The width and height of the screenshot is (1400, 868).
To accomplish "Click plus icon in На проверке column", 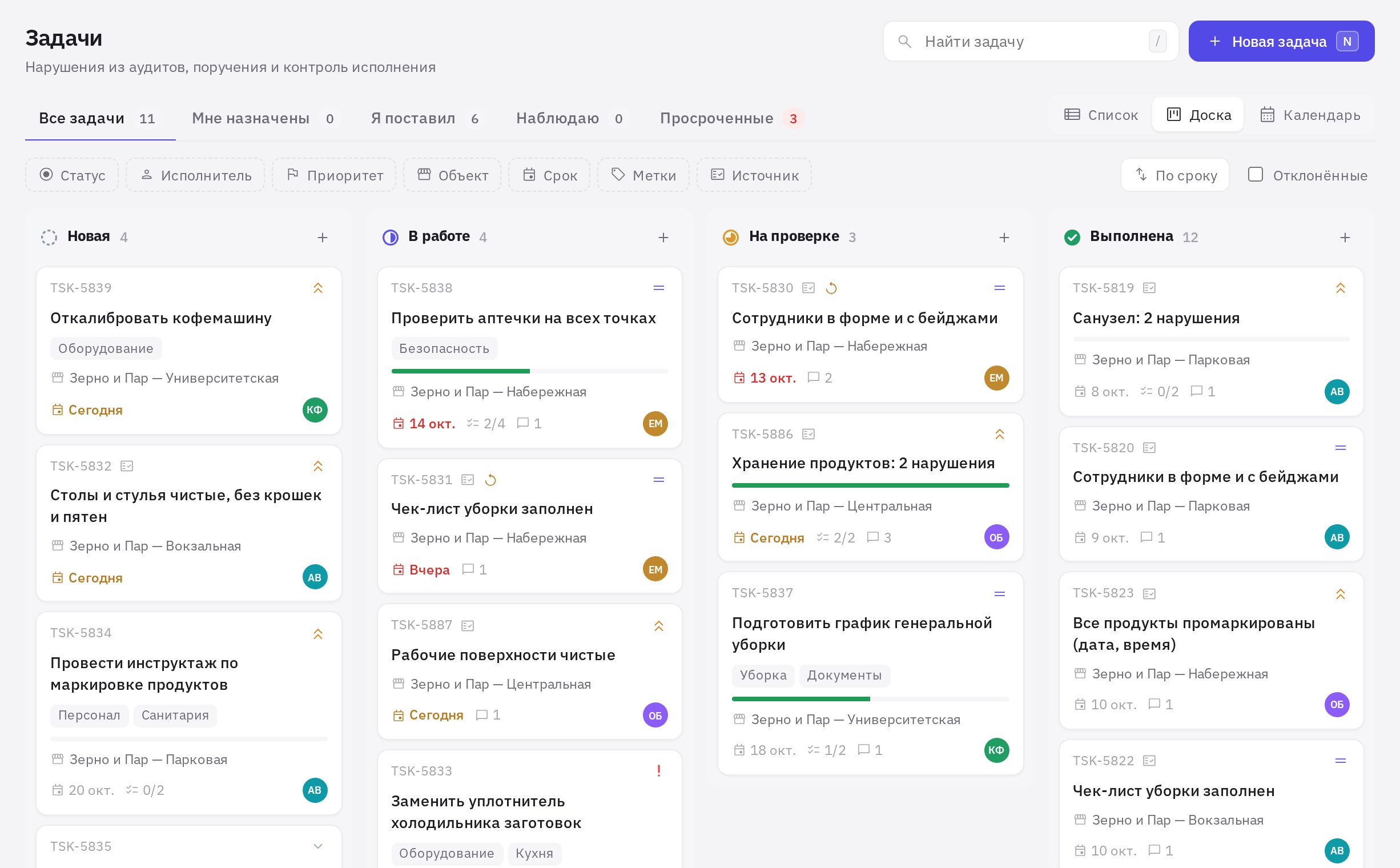I will pyautogui.click(x=1004, y=237).
